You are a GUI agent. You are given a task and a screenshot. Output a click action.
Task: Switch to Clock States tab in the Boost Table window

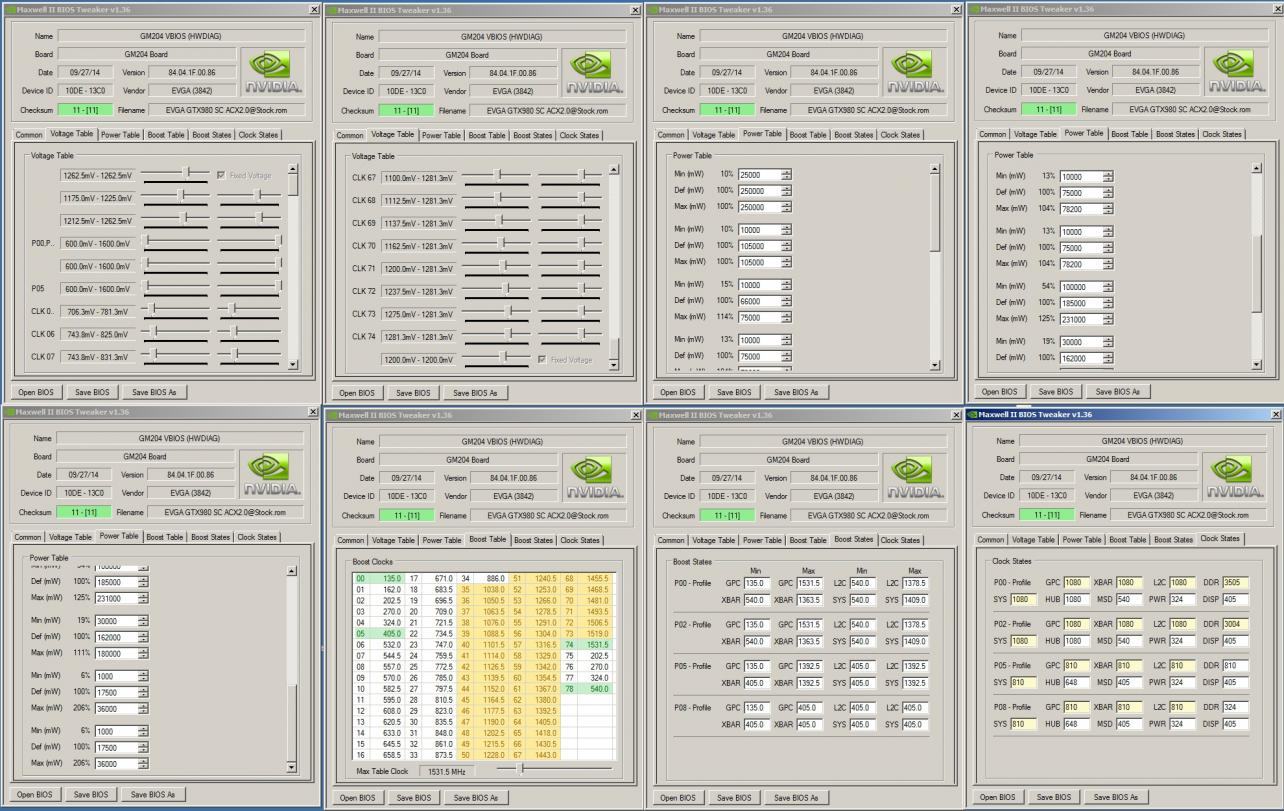pos(579,540)
